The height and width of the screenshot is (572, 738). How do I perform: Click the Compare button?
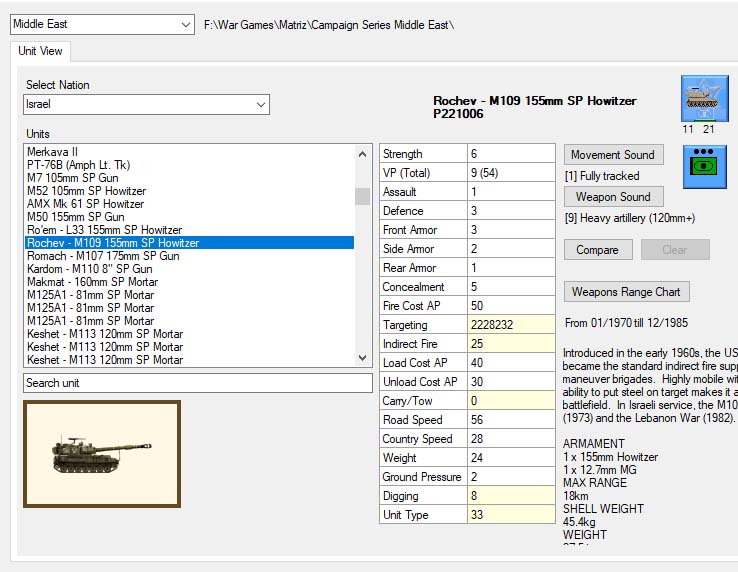point(598,250)
